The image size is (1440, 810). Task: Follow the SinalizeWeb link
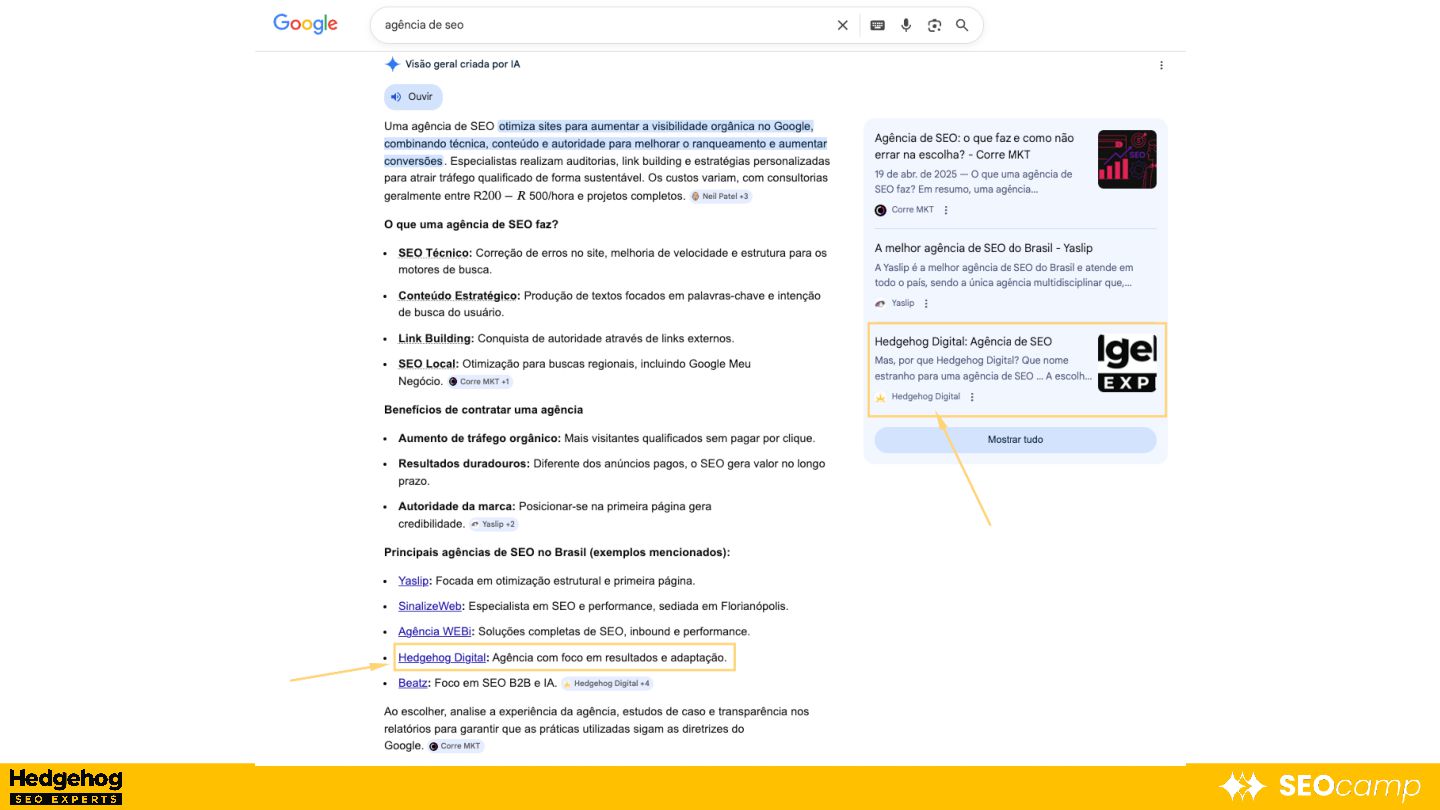pos(430,606)
